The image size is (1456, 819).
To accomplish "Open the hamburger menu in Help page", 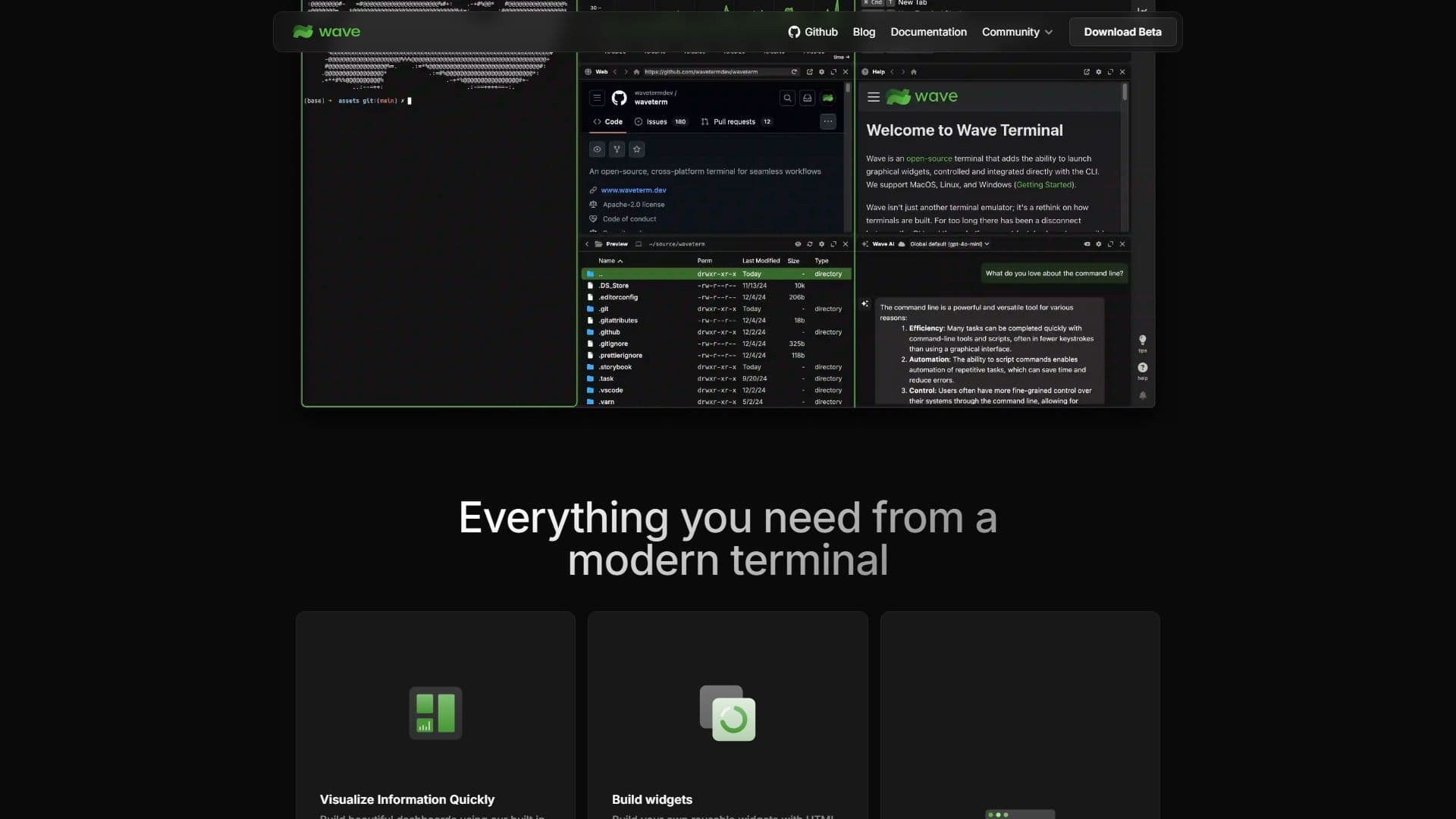I will [x=874, y=97].
